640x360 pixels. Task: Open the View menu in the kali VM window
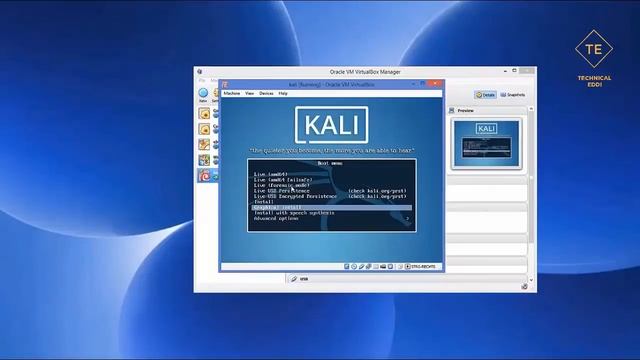[249, 93]
